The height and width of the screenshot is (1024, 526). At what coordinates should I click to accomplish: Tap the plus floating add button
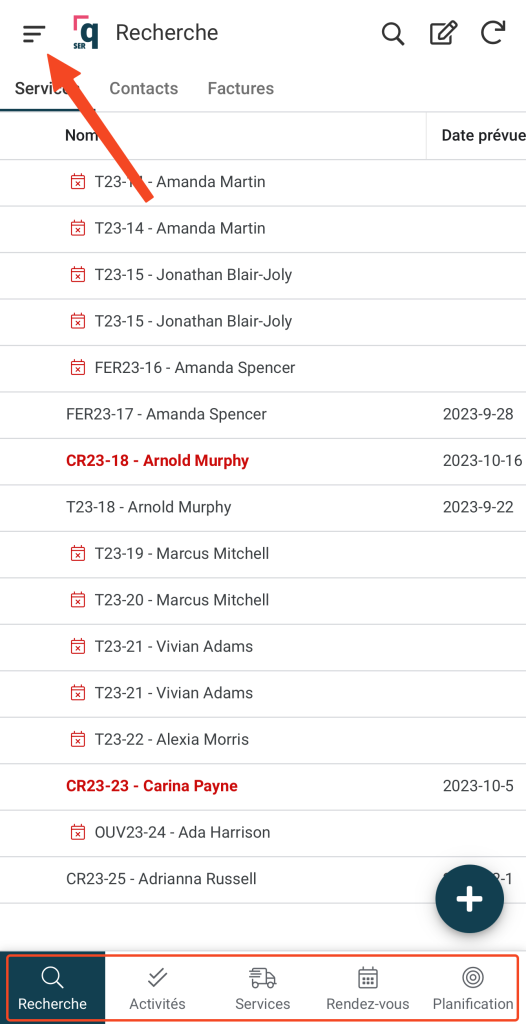click(469, 899)
